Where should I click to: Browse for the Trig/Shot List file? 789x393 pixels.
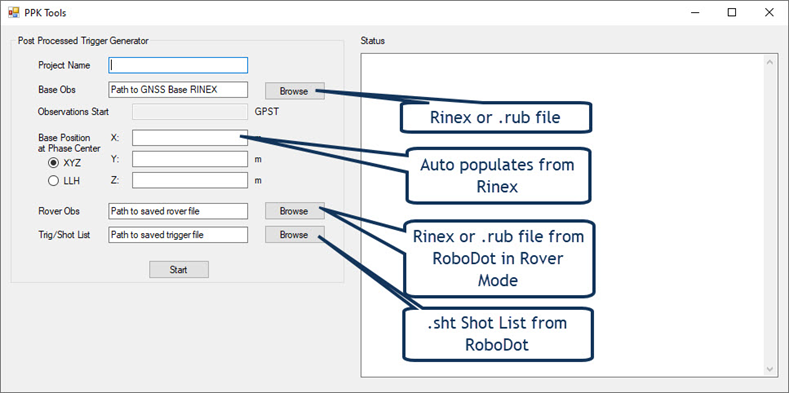click(294, 234)
